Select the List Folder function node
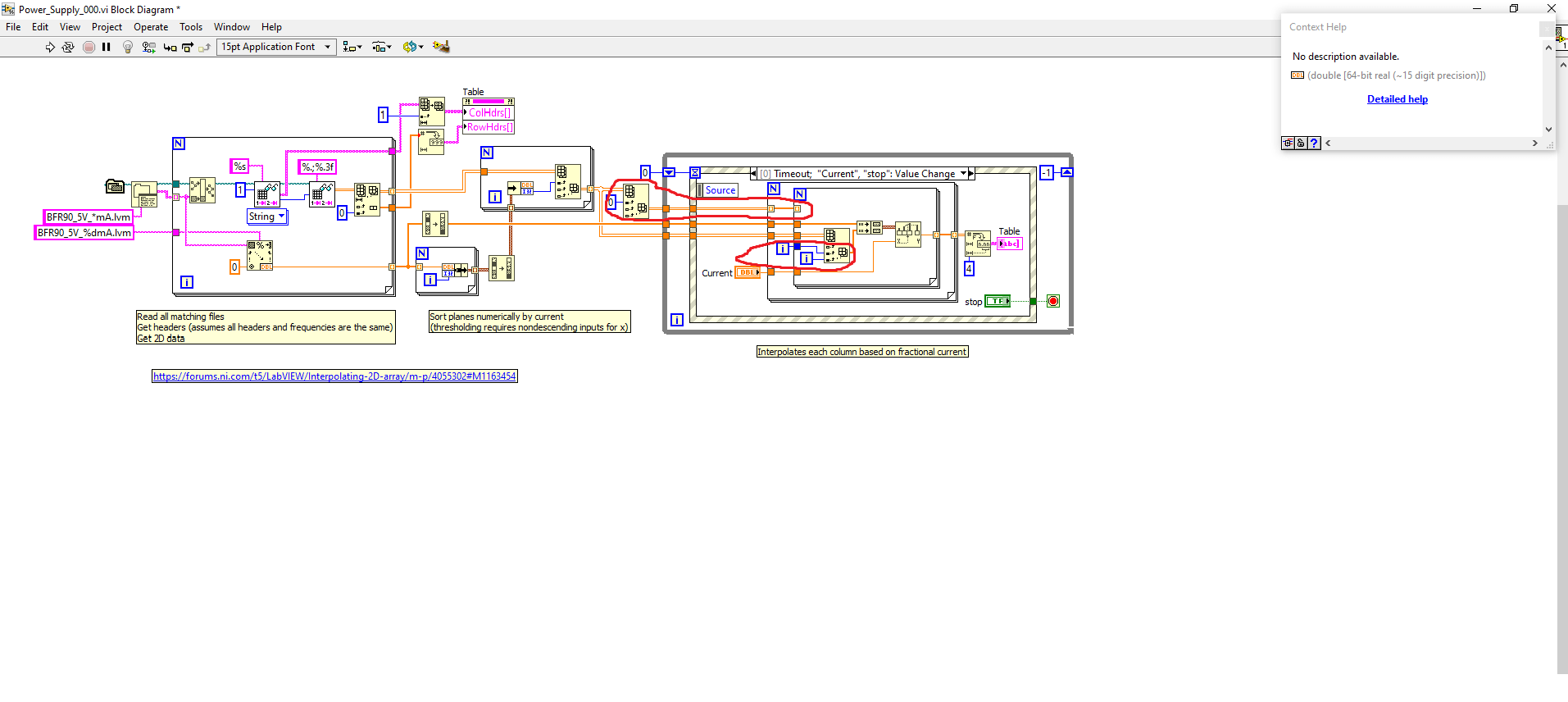Viewport: 1568px width, 702px height. 145,195
